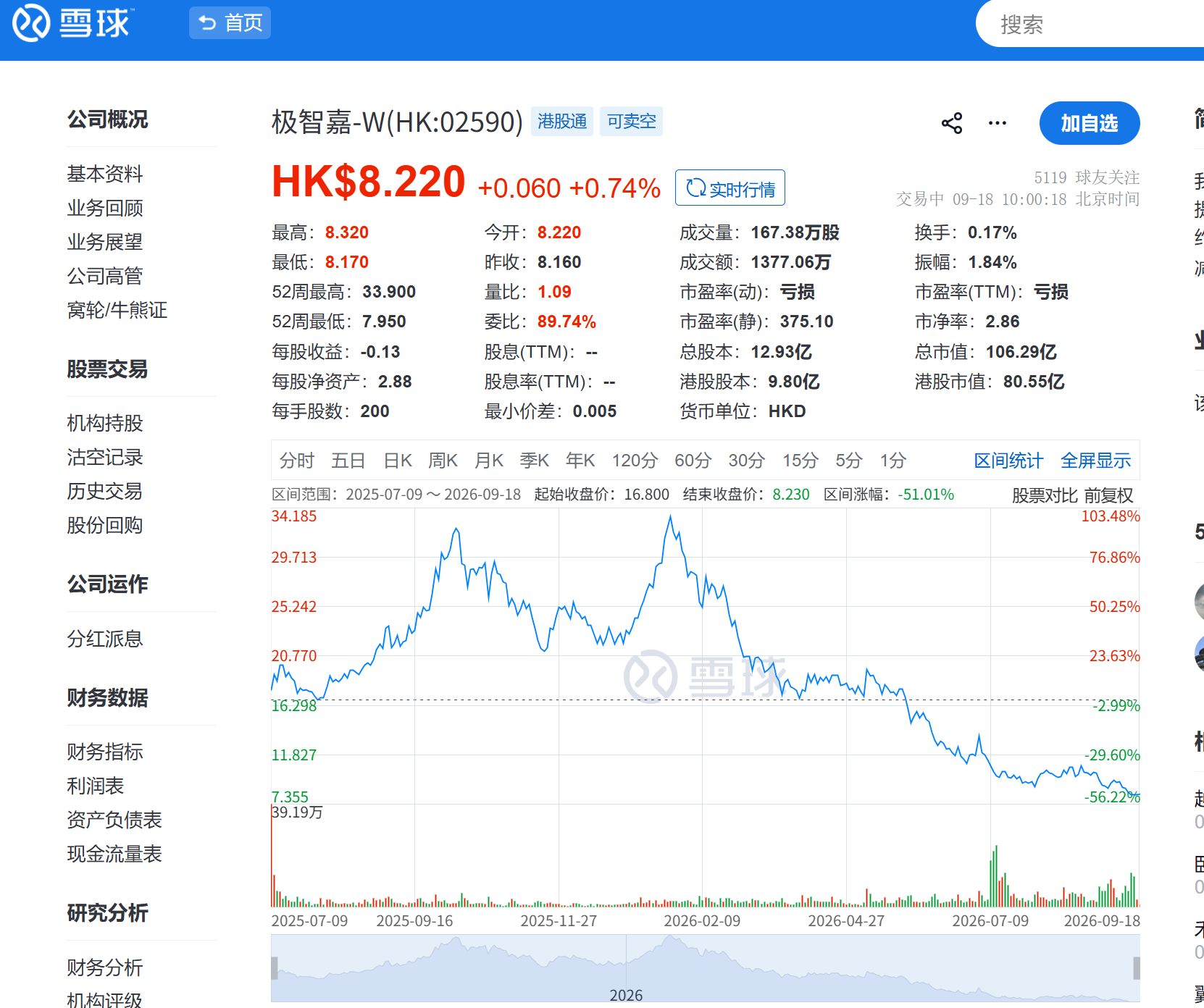Screen dimensions: 1204x1008
Task: Show the 30分 interval chart
Action: (747, 461)
